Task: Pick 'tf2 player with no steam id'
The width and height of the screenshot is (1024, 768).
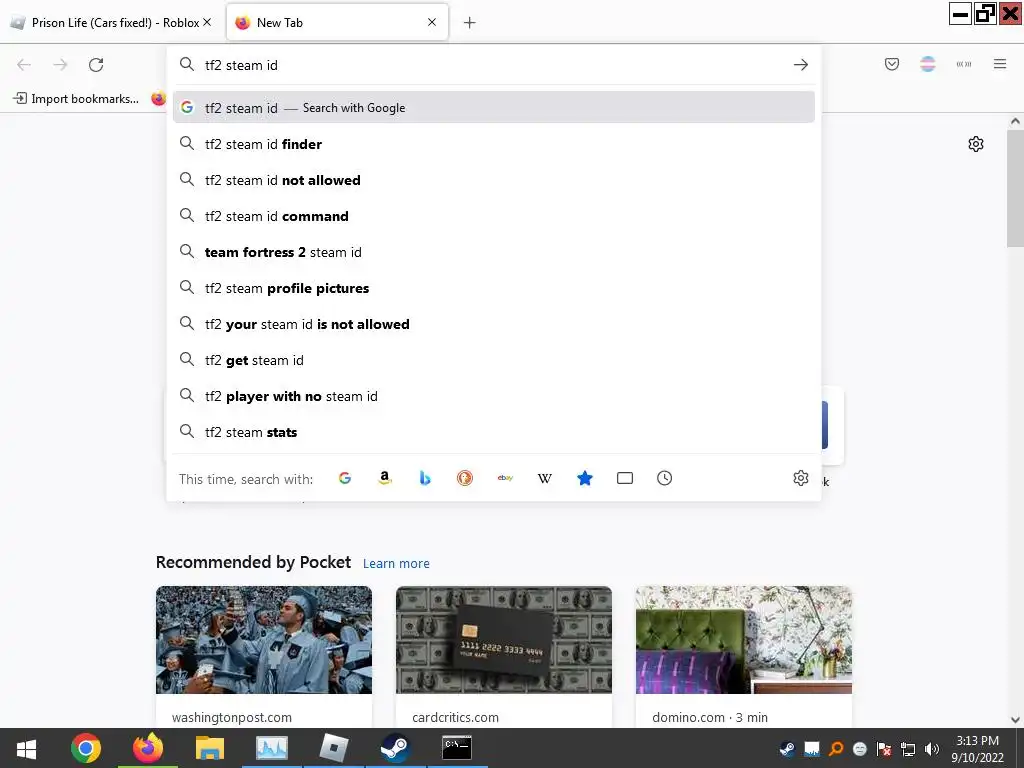Action: click(x=494, y=396)
